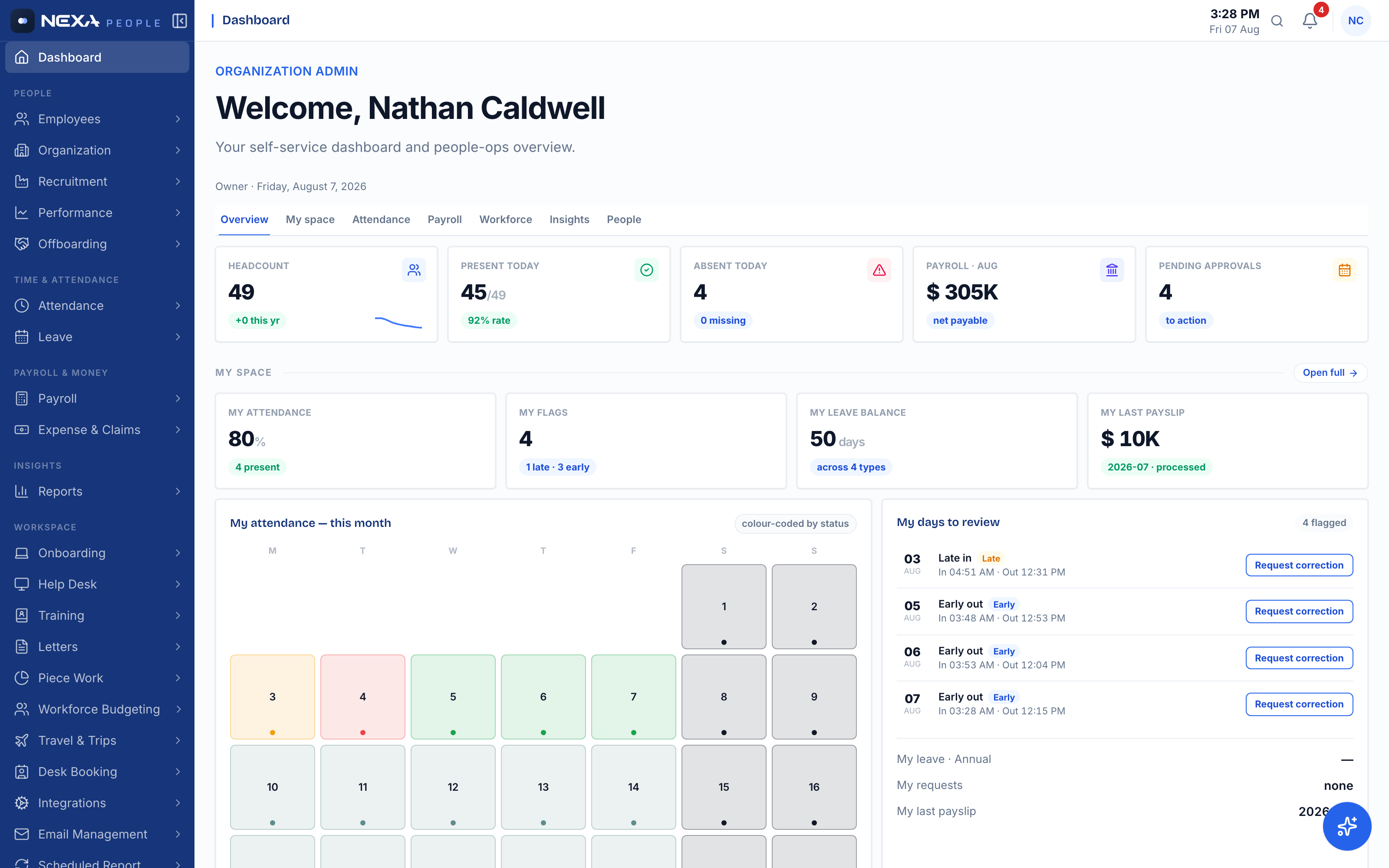
Task: Expand the Performance menu chevron
Action: point(178,212)
